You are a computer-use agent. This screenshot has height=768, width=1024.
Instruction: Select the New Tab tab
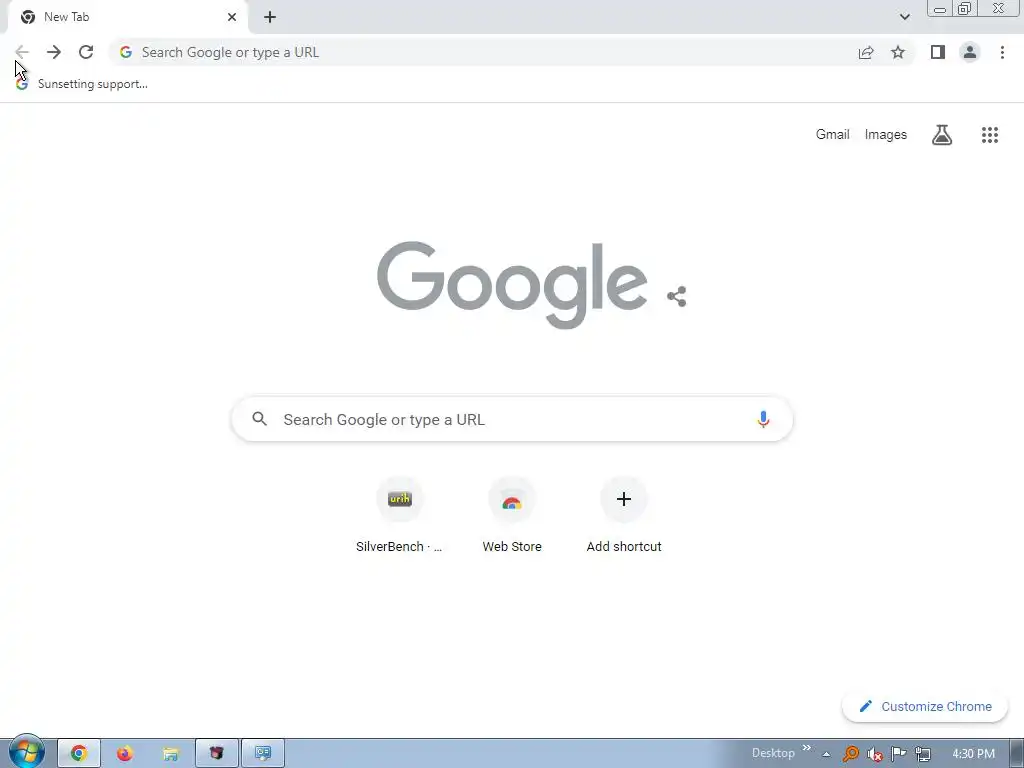(x=127, y=17)
